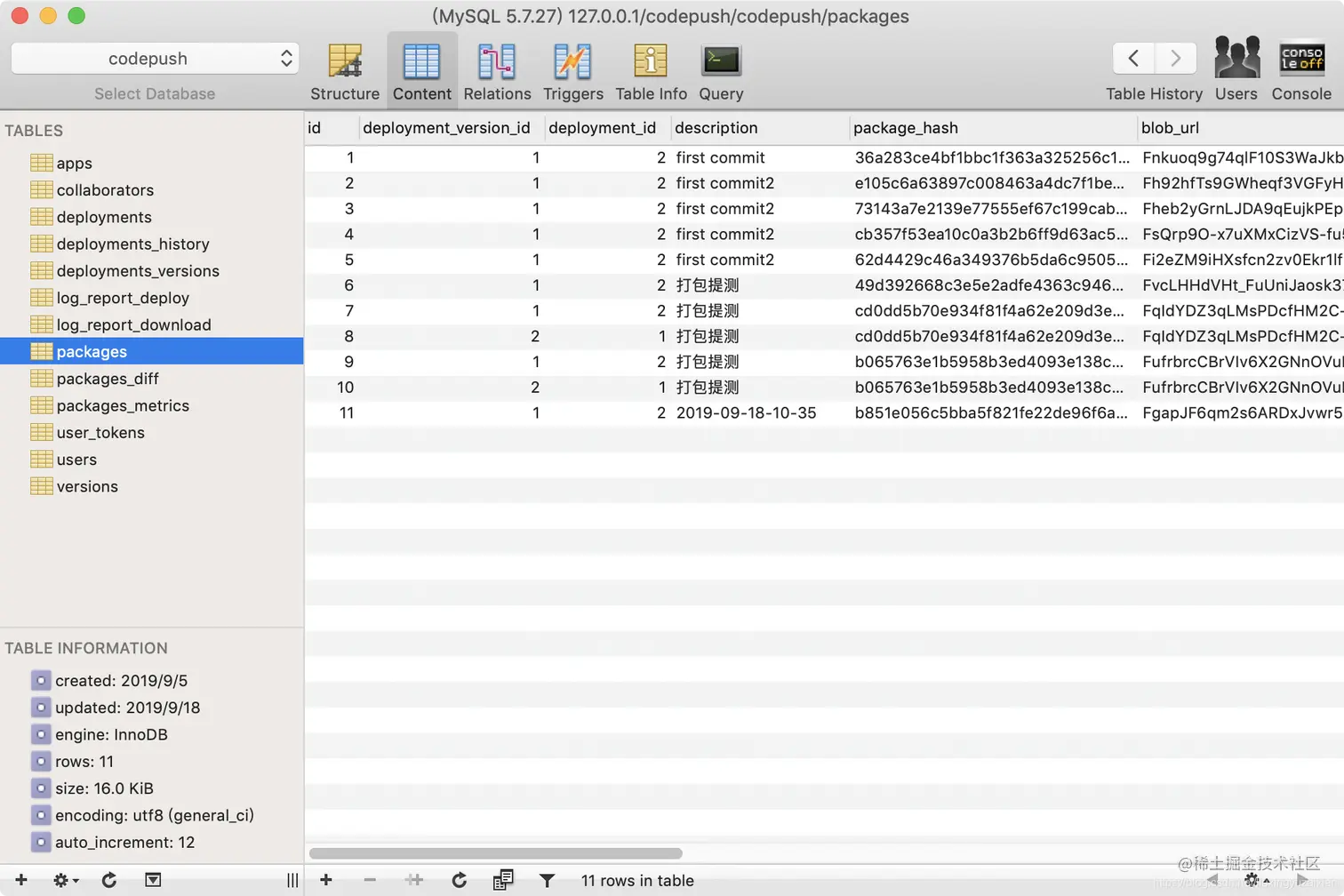
Task: Click the duplicate row icon
Action: [x=414, y=880]
